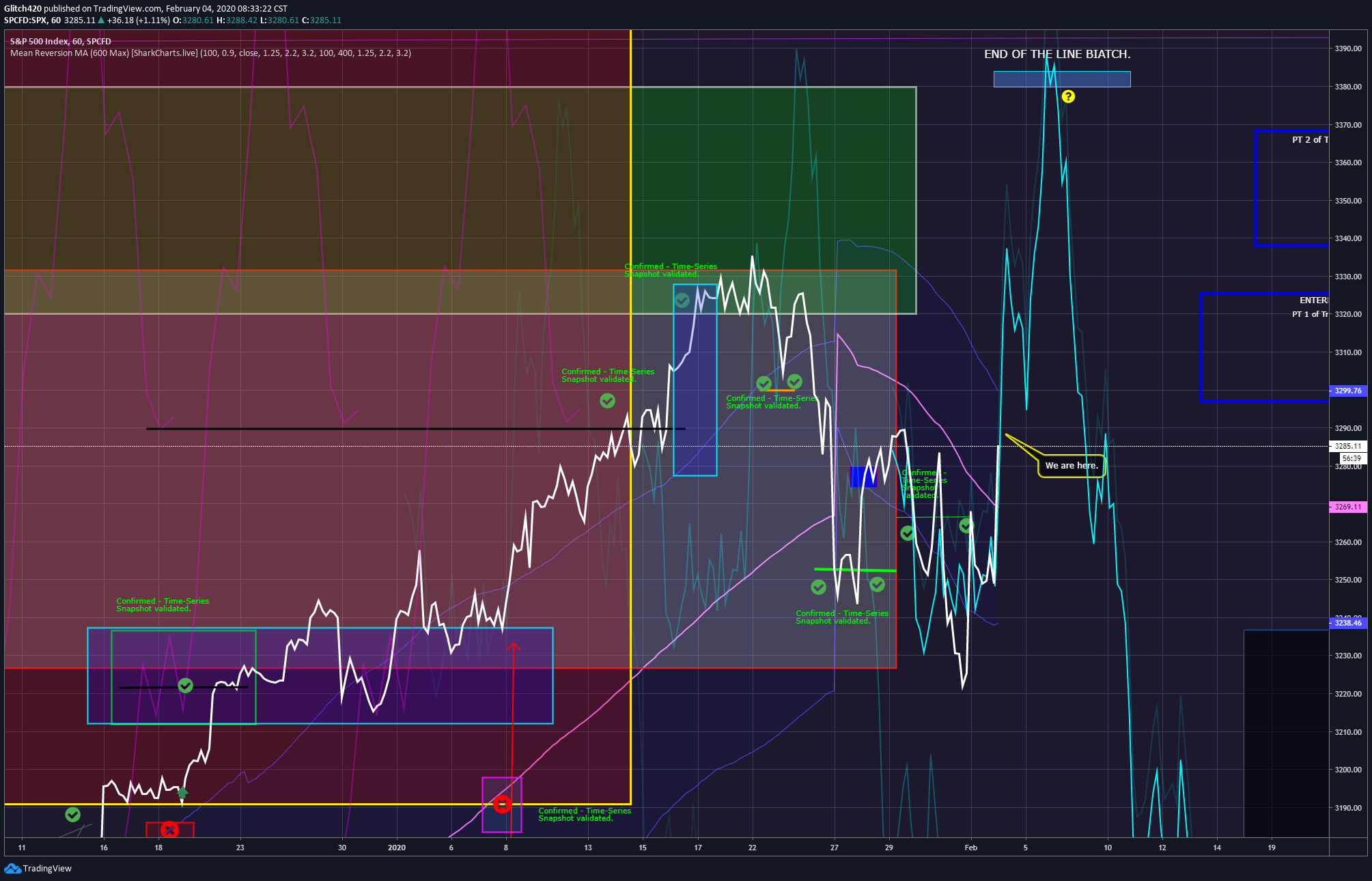Click the blue 3299.76 price tag
The image size is (1372, 881).
1347,391
